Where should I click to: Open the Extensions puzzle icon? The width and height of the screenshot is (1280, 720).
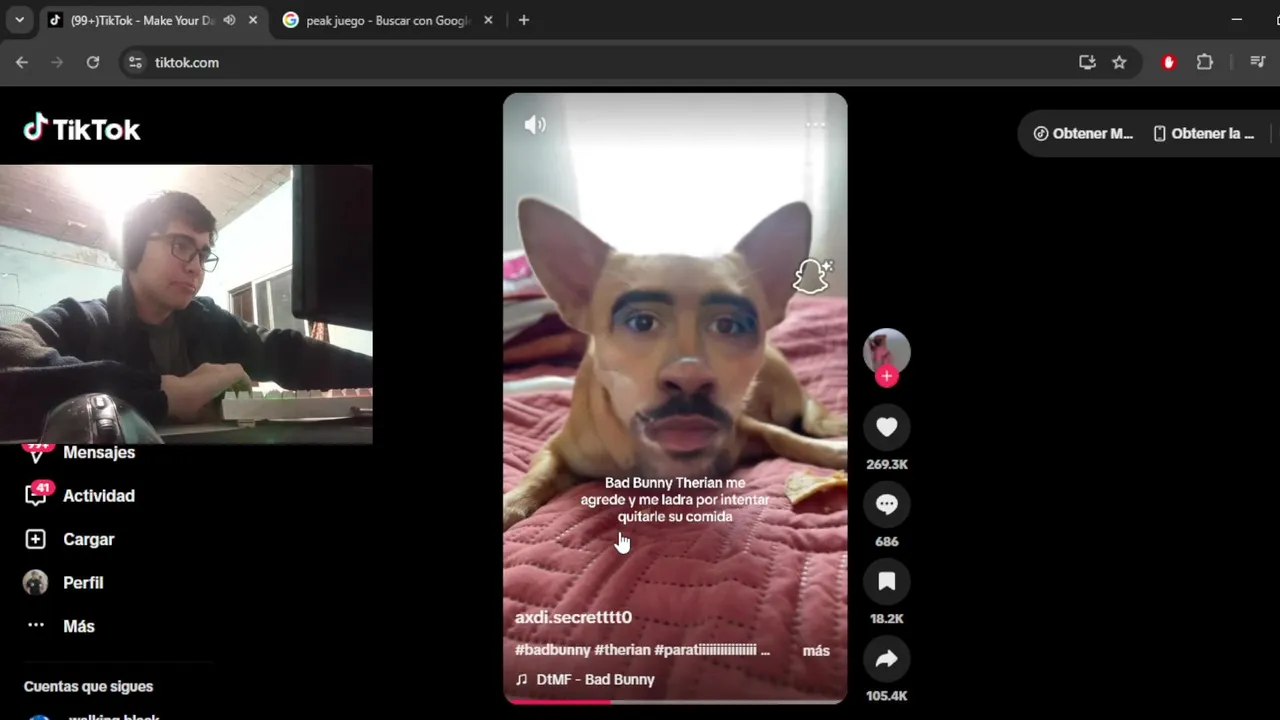tap(1205, 62)
